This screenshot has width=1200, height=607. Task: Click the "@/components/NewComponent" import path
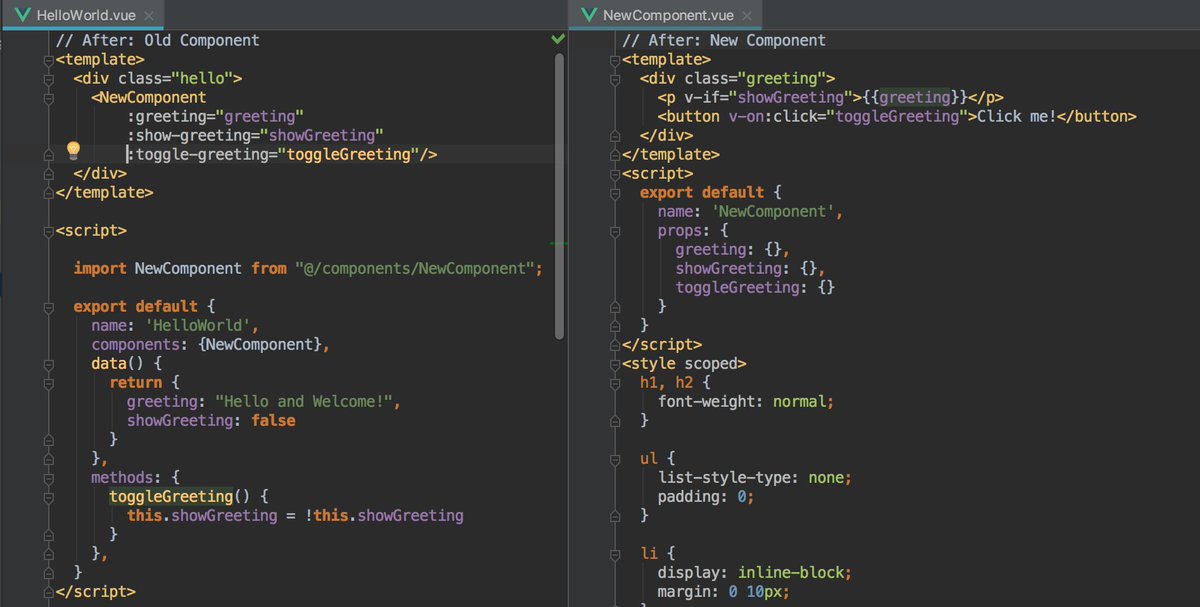click(x=414, y=269)
